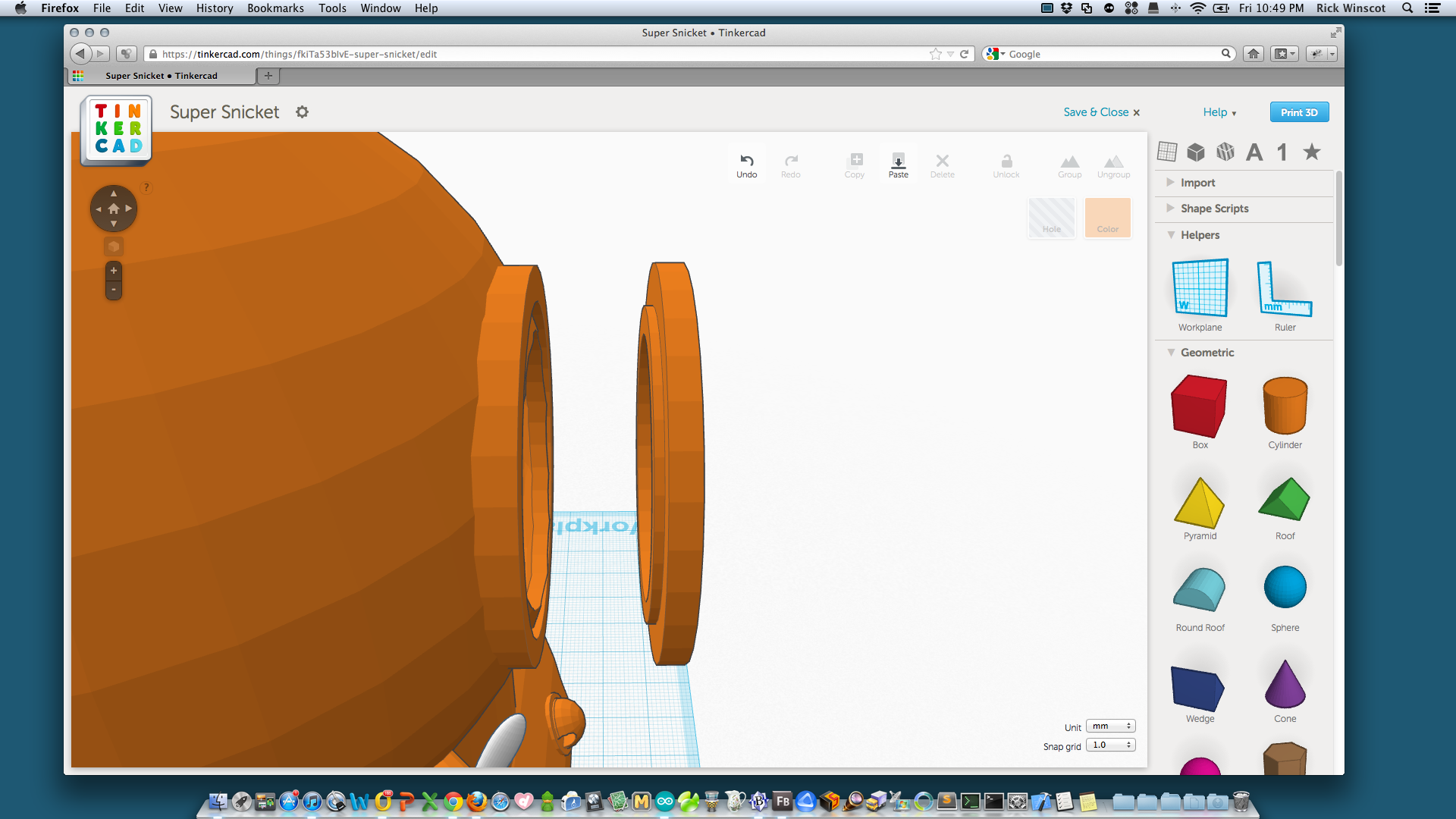The image size is (1456, 819).
Task: Click Save & Close link
Action: tap(1101, 112)
